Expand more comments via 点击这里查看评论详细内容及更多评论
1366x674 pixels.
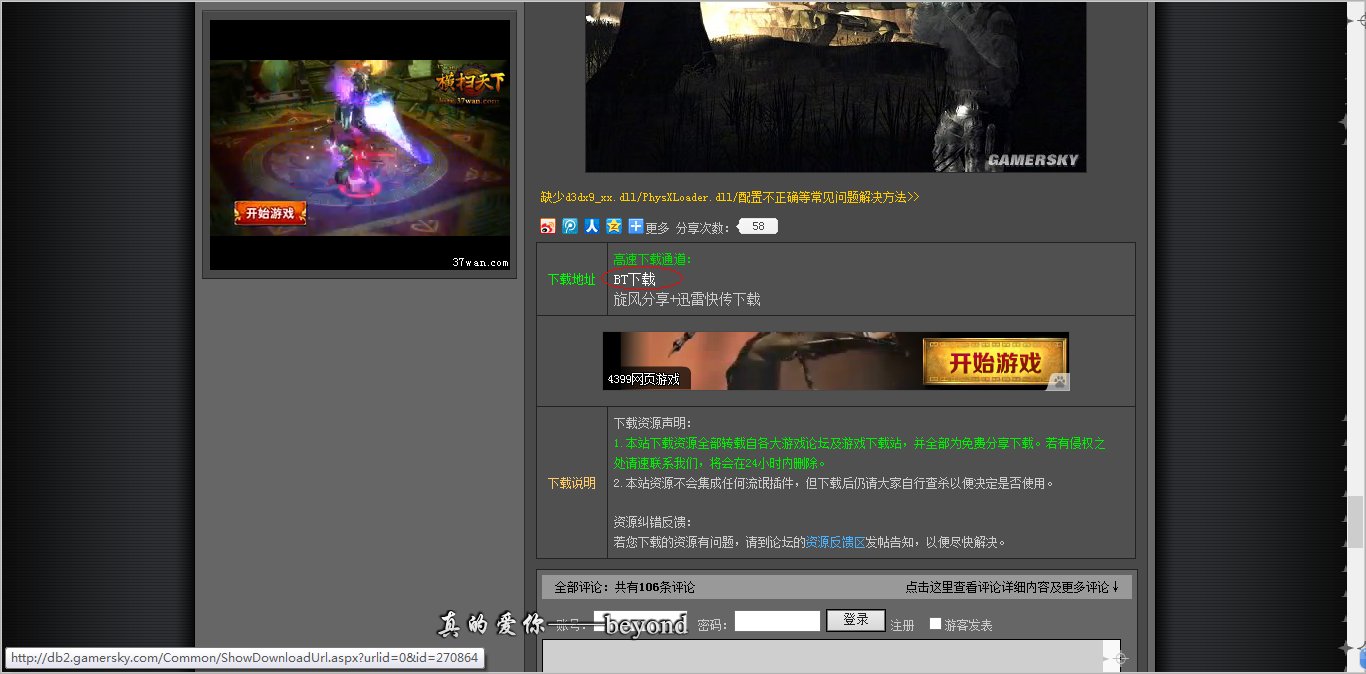[x=1012, y=587]
